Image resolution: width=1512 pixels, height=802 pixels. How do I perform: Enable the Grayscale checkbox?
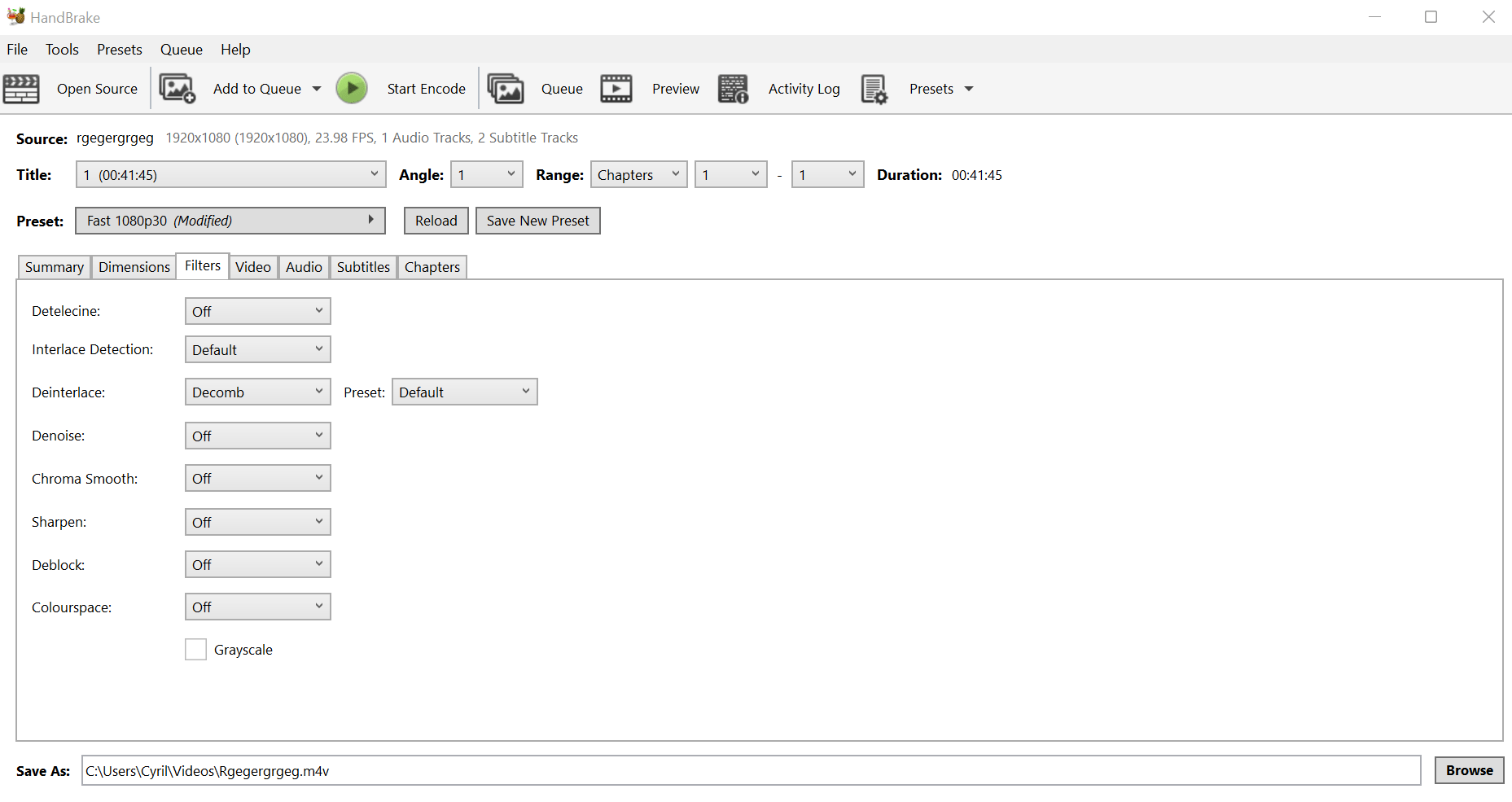point(195,649)
